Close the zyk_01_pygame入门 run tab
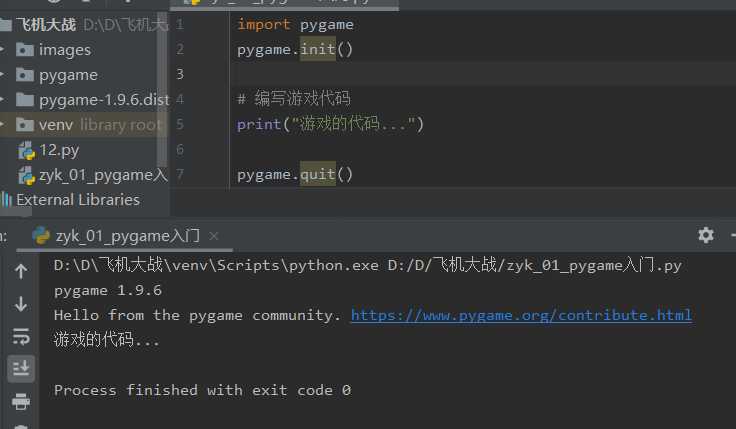 pos(214,236)
